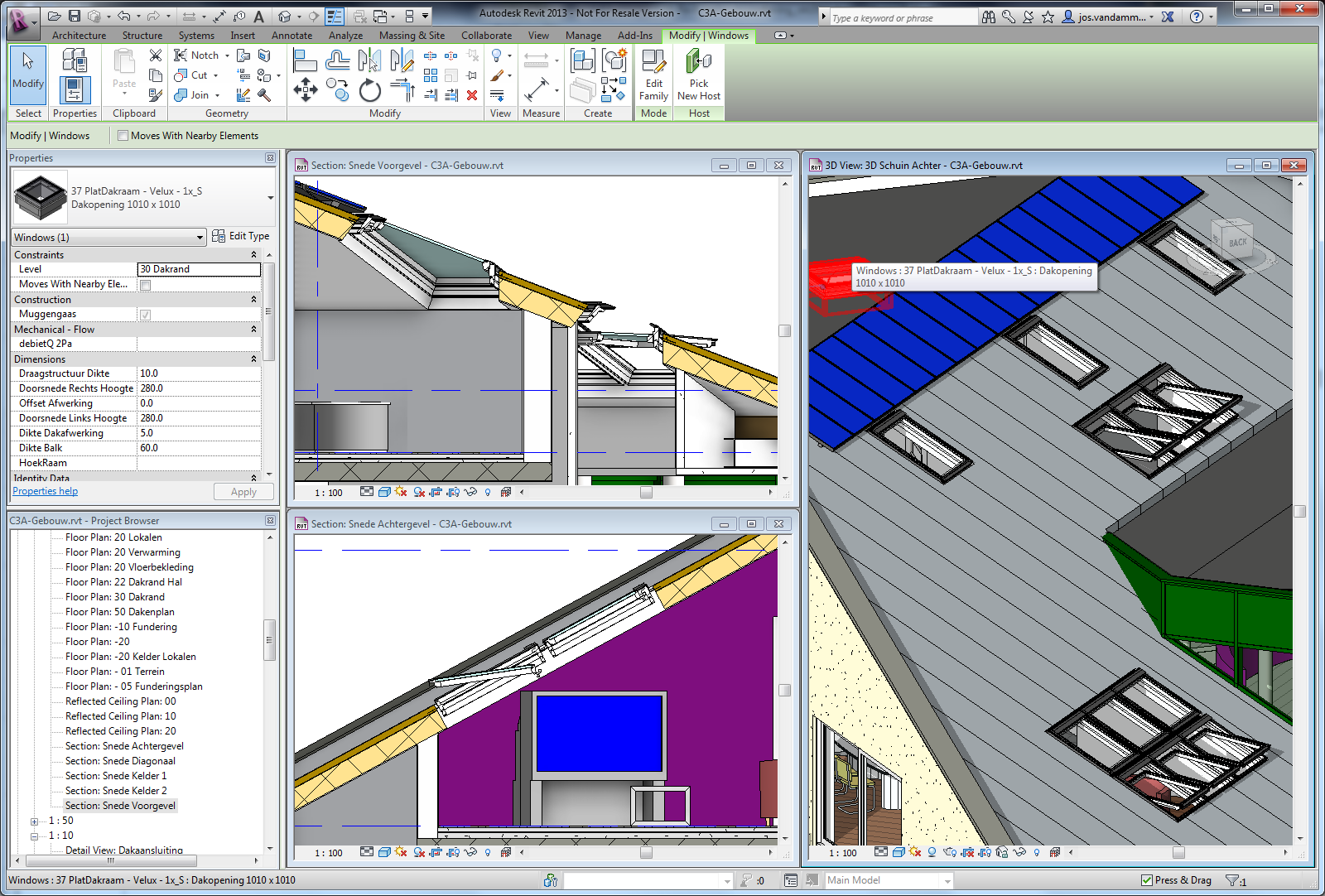1325x896 pixels.
Task: Click the Filter icon in status bar
Action: coord(1232,880)
